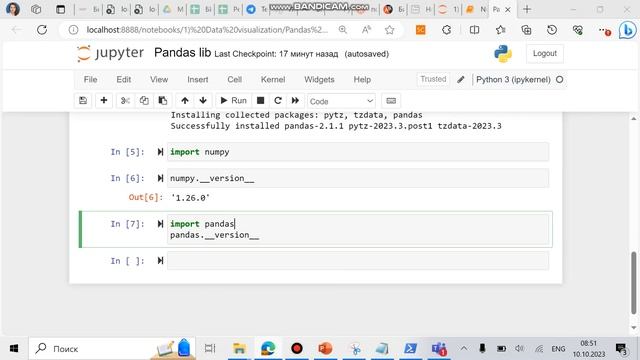
Task: Restart kernel and run all cells
Action: (x=295, y=100)
